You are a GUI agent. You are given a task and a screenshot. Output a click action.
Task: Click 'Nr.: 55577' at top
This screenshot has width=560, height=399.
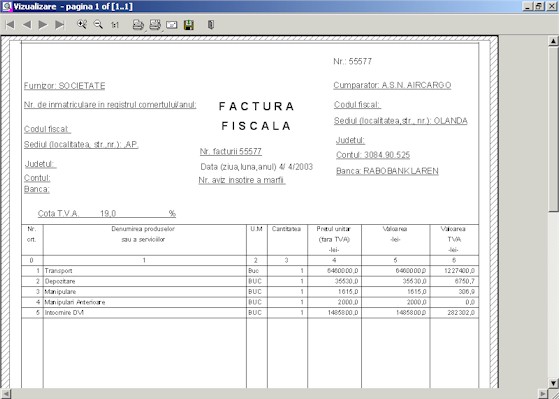352,61
